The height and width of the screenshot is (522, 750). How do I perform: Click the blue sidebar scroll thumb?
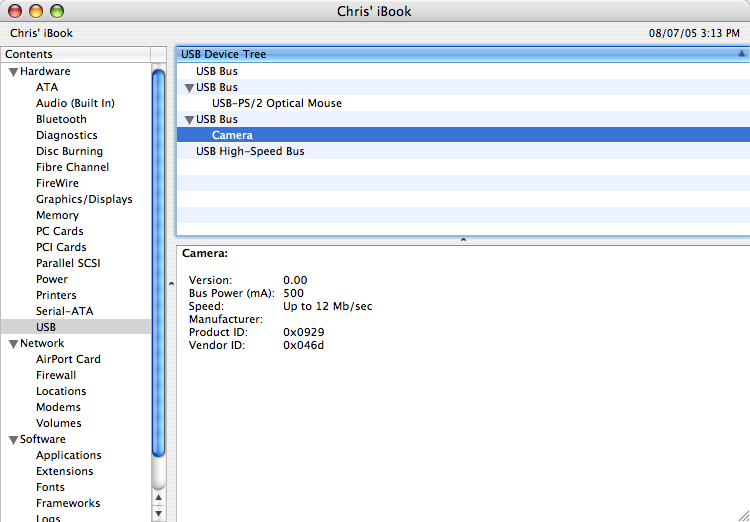(158, 263)
